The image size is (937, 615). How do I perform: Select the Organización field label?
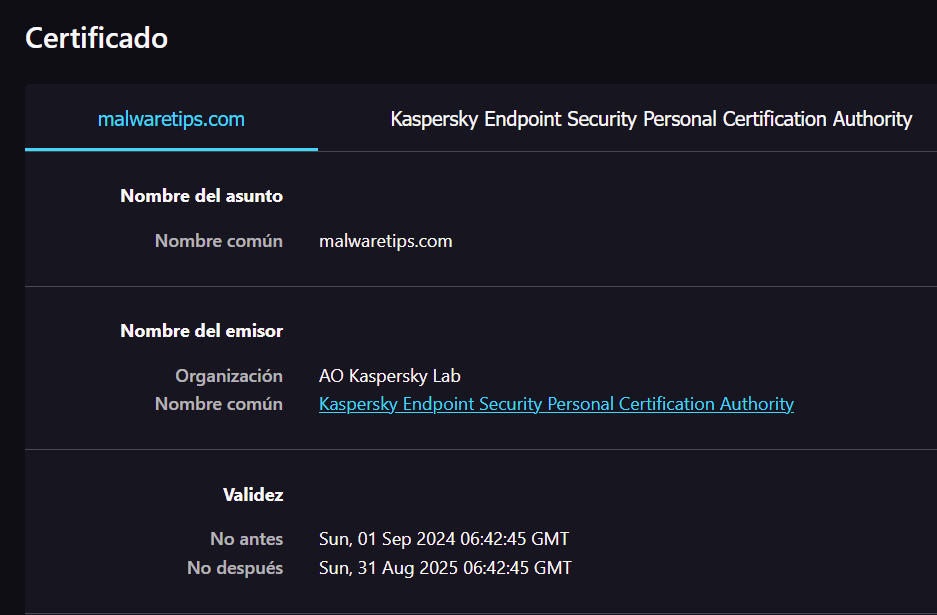[x=229, y=376]
